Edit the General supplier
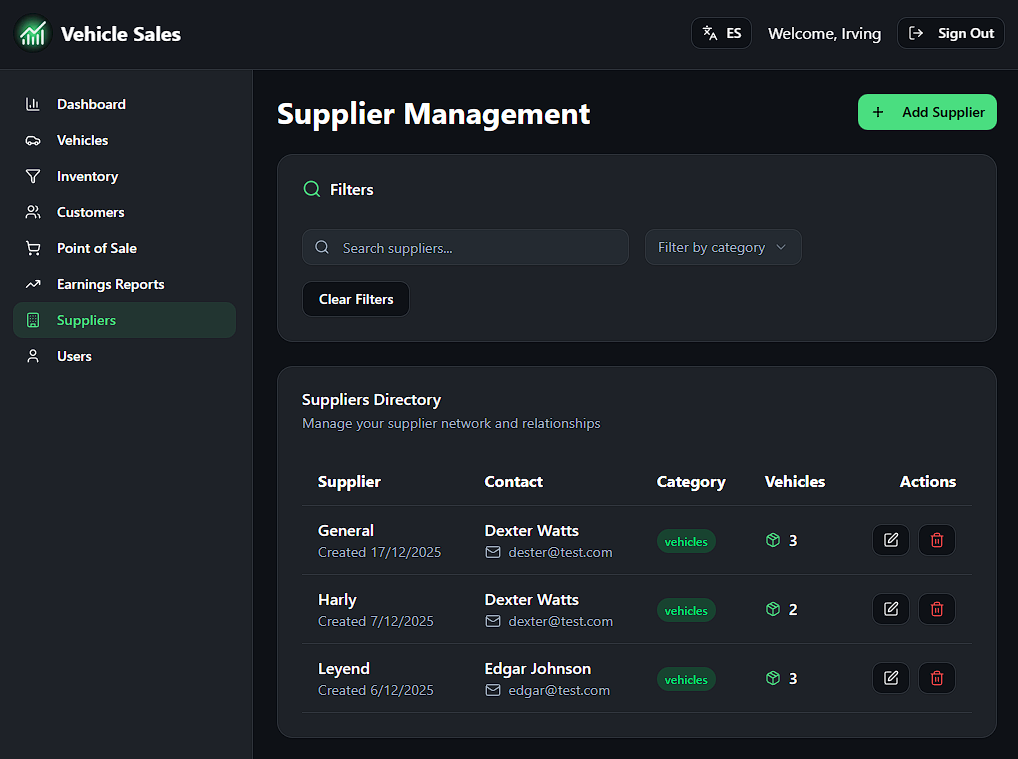 pyautogui.click(x=891, y=540)
